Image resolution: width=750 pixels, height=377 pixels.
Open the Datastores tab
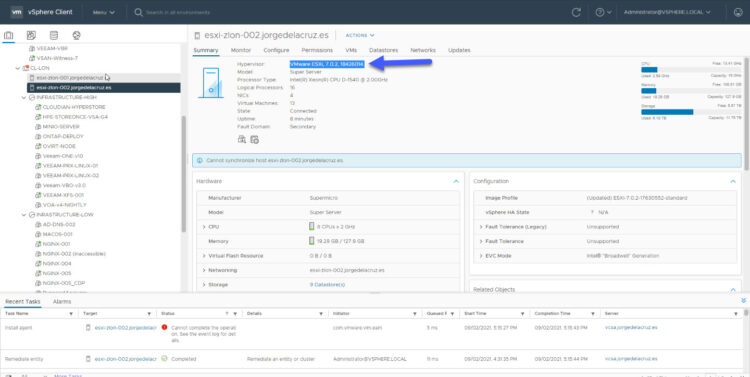click(384, 50)
